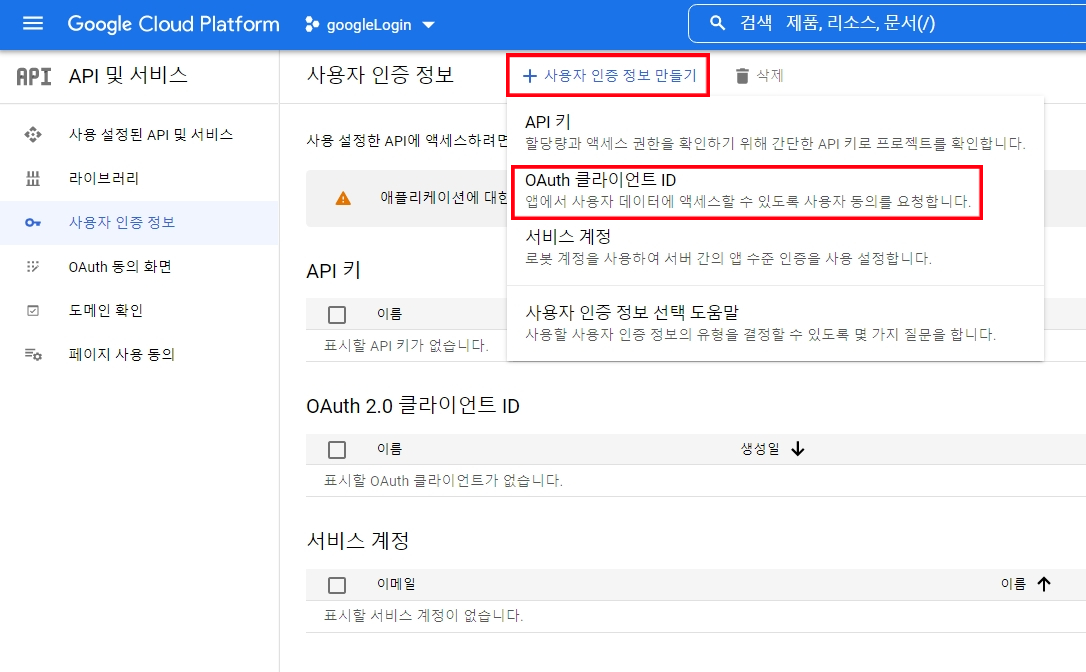The height and width of the screenshot is (672, 1086).
Task: Expand the googleLogin project dropdown arrow
Action: pyautogui.click(x=429, y=25)
